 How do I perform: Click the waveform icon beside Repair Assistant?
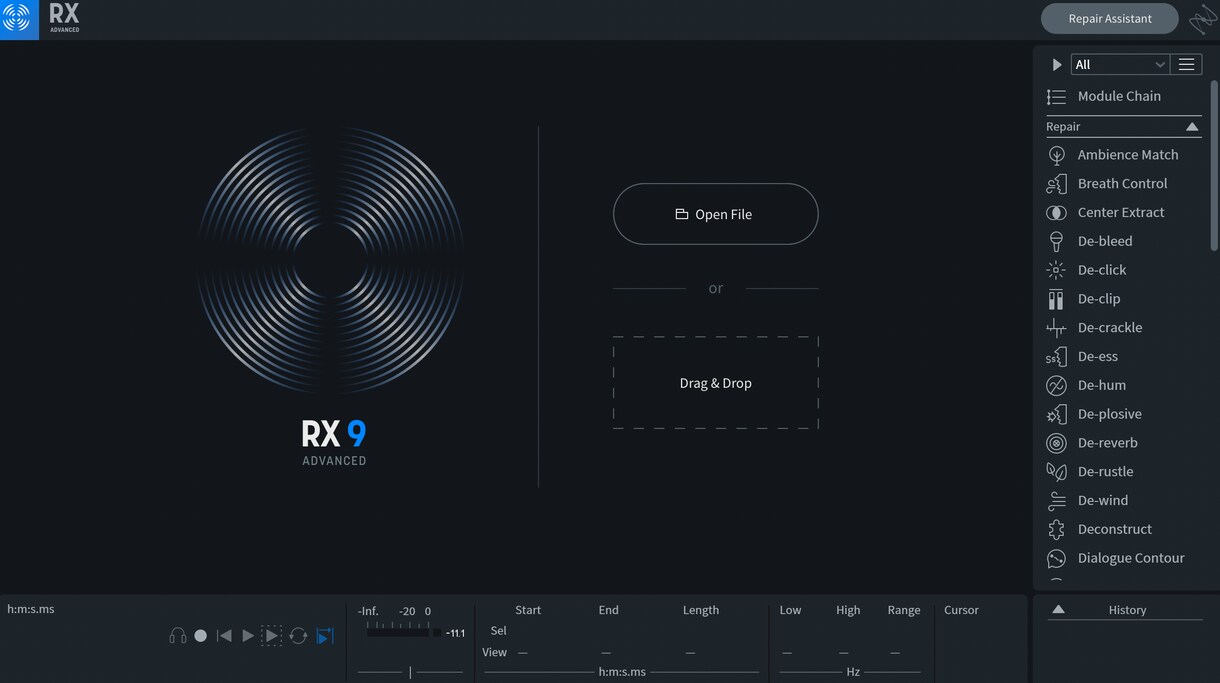(1203, 19)
